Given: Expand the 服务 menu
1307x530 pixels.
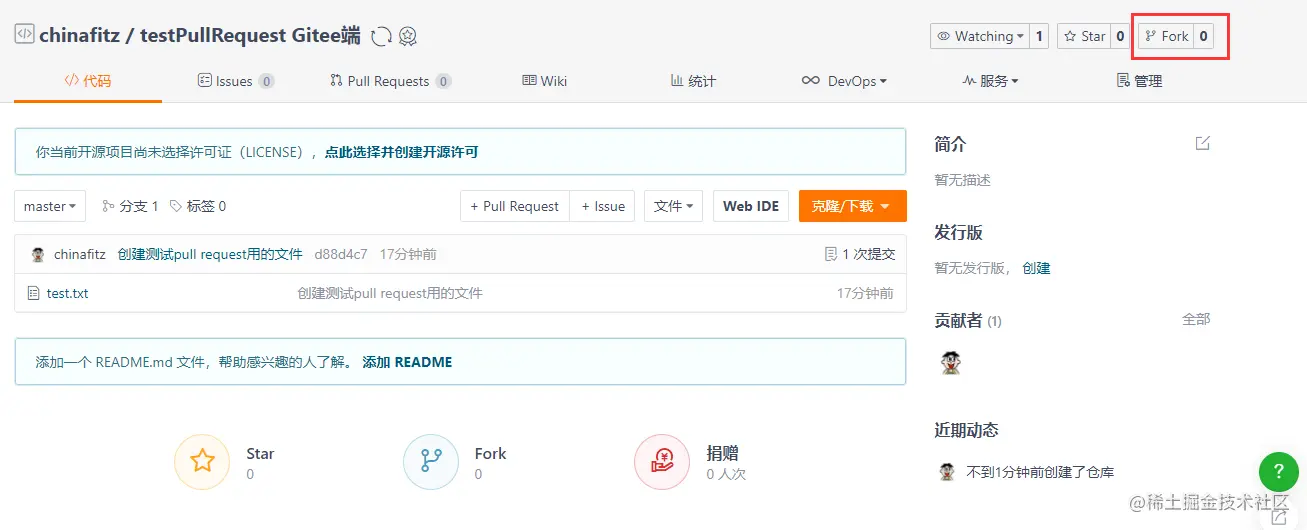Looking at the screenshot, I should click(x=990, y=81).
